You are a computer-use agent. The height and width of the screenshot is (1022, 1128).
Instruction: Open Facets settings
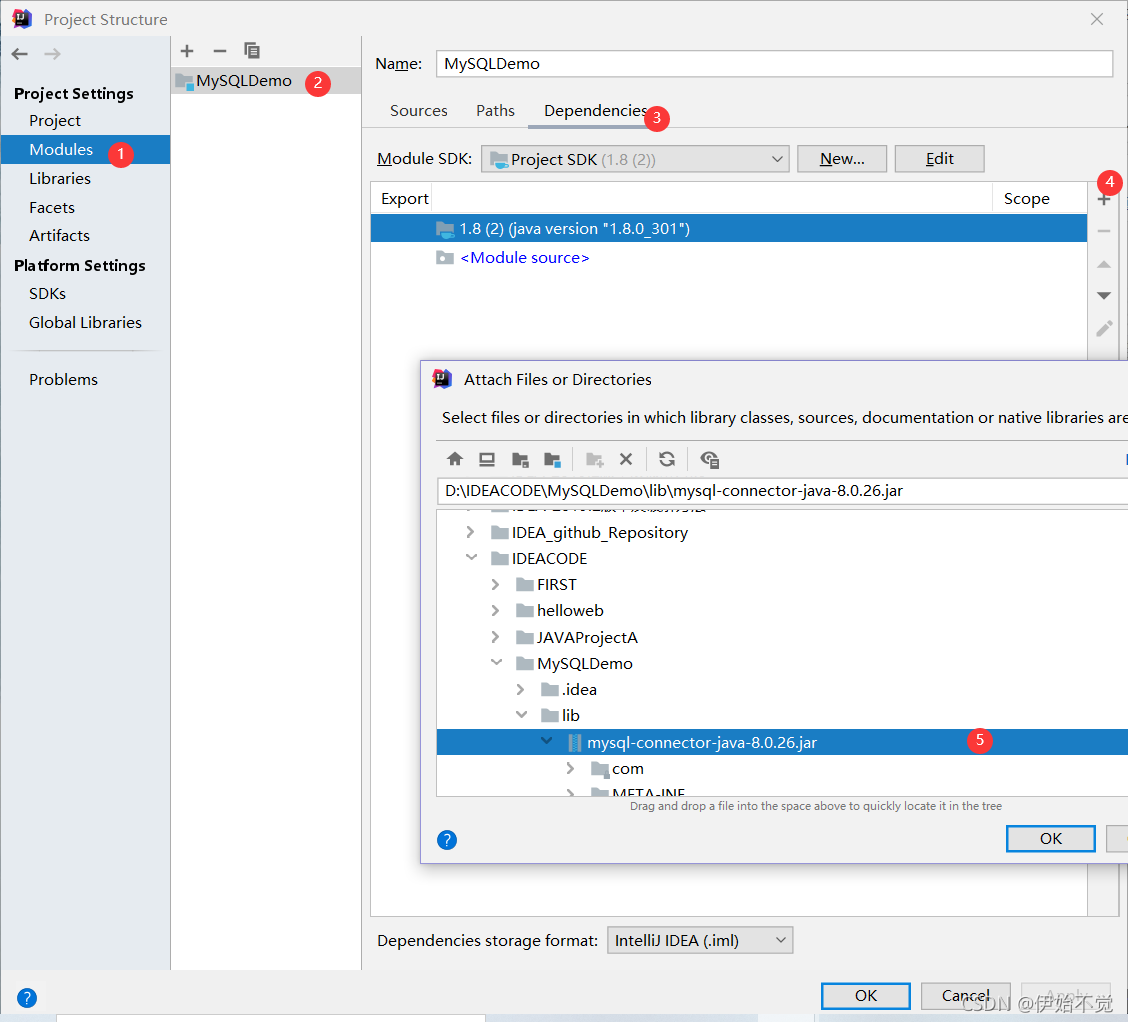coord(52,208)
